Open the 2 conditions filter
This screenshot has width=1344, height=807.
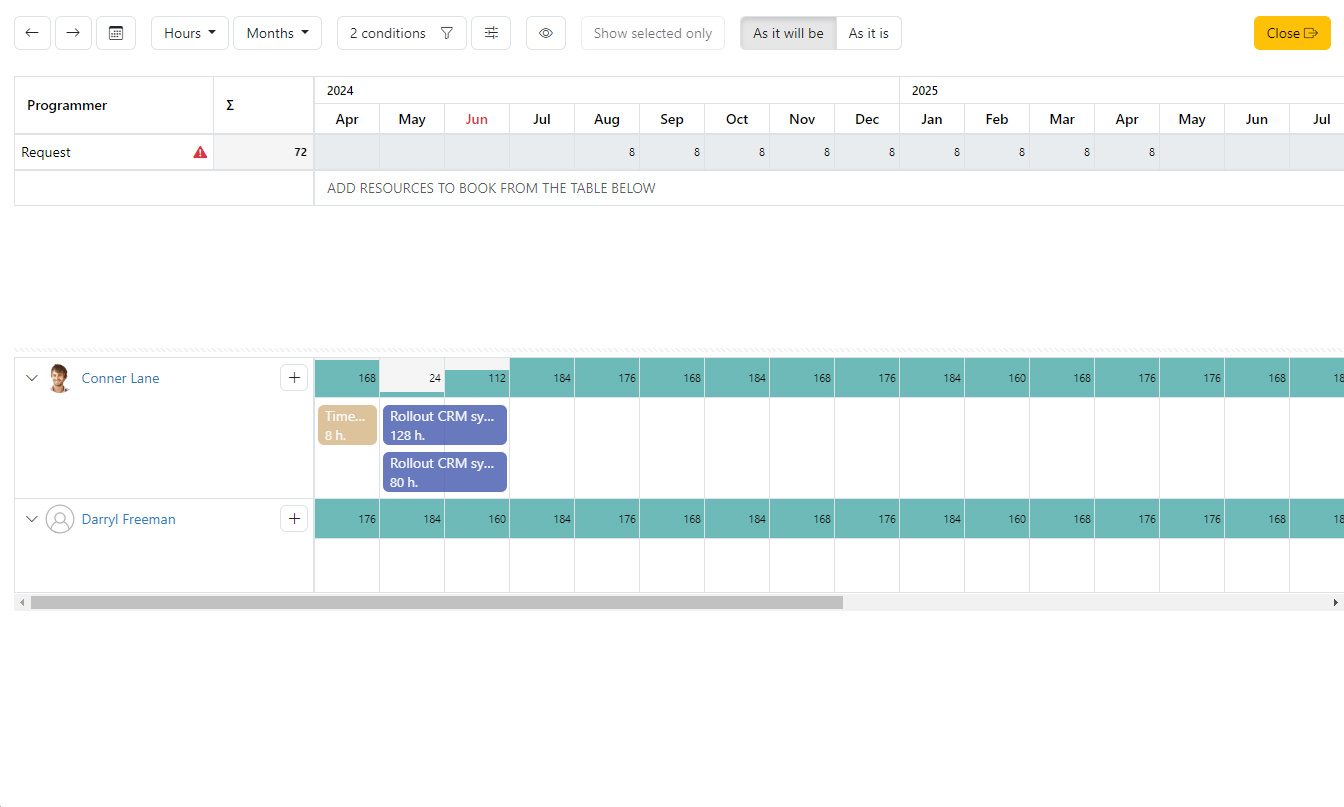(402, 33)
